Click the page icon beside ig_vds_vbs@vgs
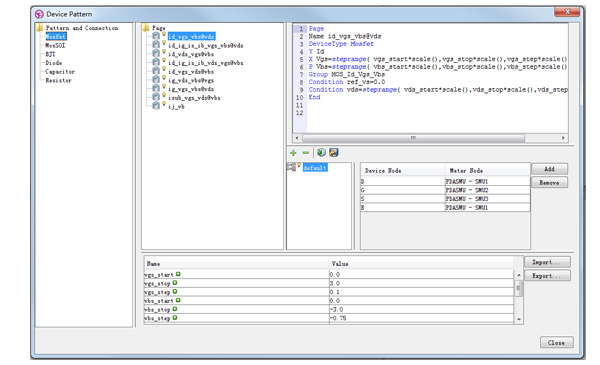Screen dimensions: 600x365 (x=156, y=80)
